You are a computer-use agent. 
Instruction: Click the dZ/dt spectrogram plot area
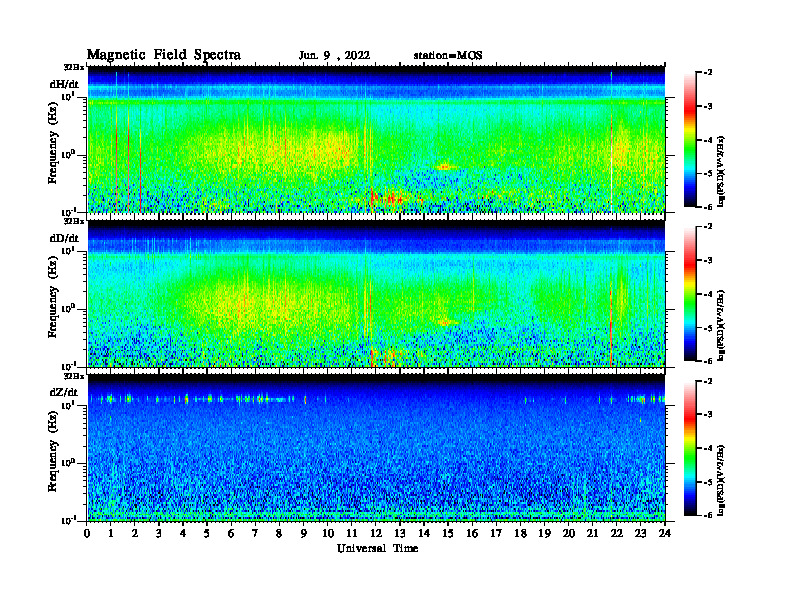[376, 448]
